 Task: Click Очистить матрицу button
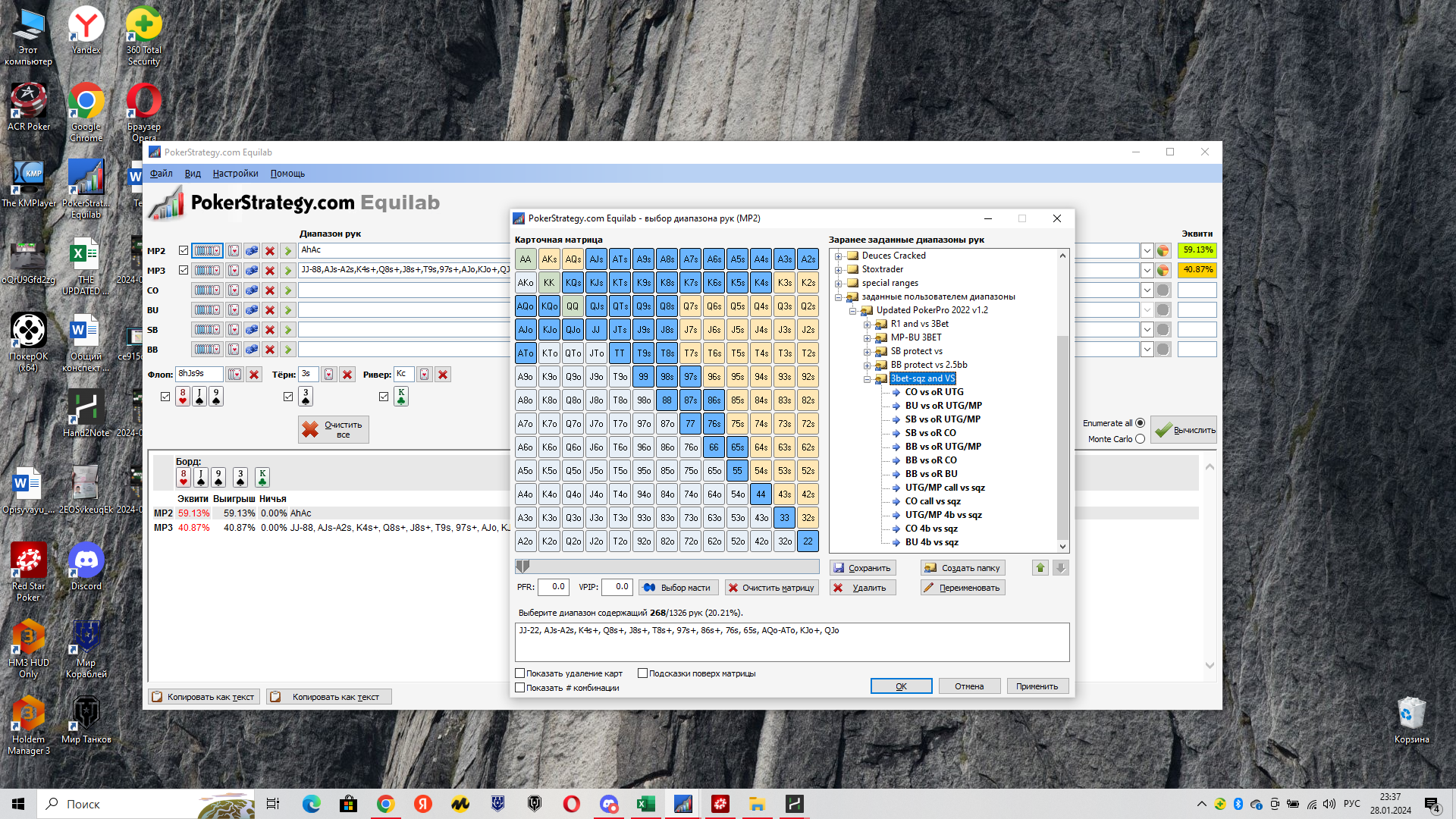click(x=772, y=588)
